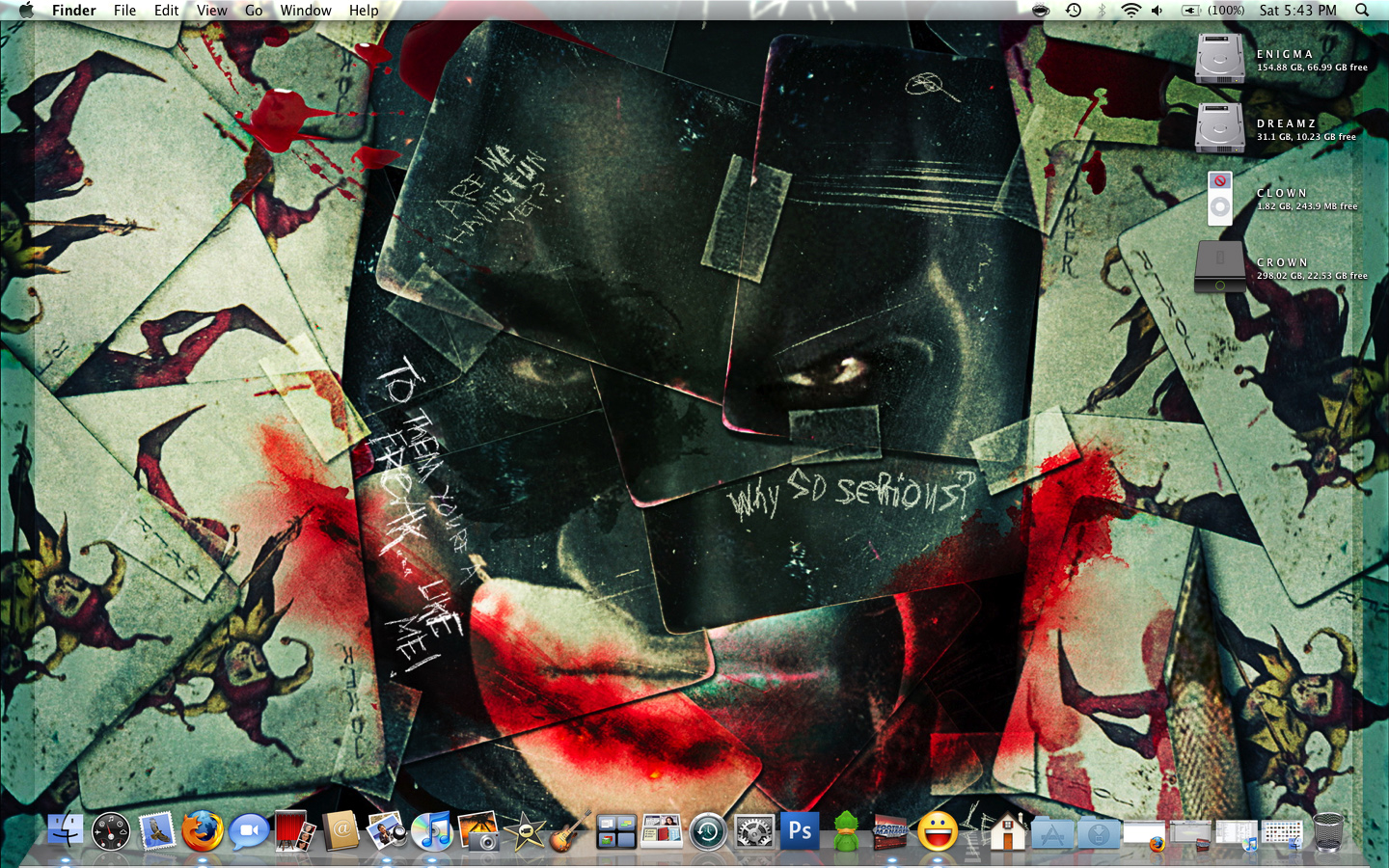Screen dimensions: 1389x868
Task: Open Home folder in the Dock
Action: point(1007,831)
